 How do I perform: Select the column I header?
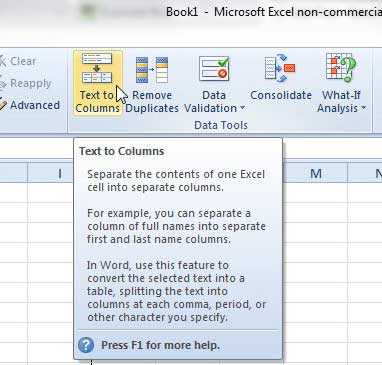click(50, 173)
